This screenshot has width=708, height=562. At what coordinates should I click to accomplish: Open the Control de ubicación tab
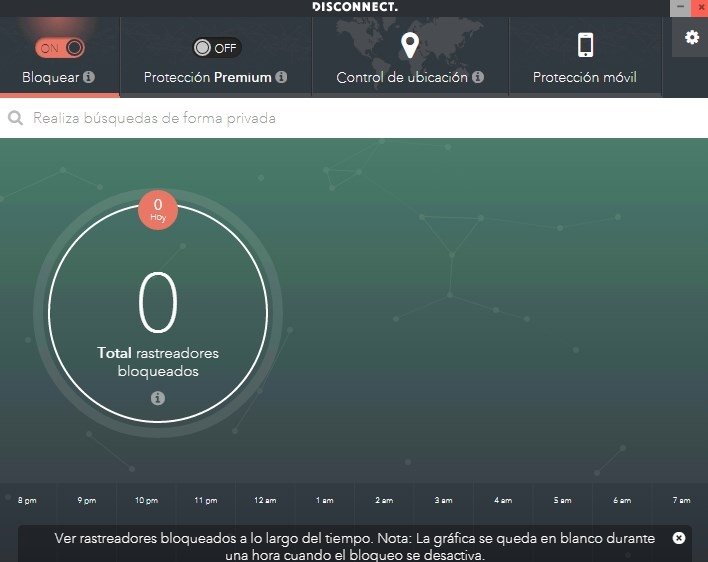point(410,57)
